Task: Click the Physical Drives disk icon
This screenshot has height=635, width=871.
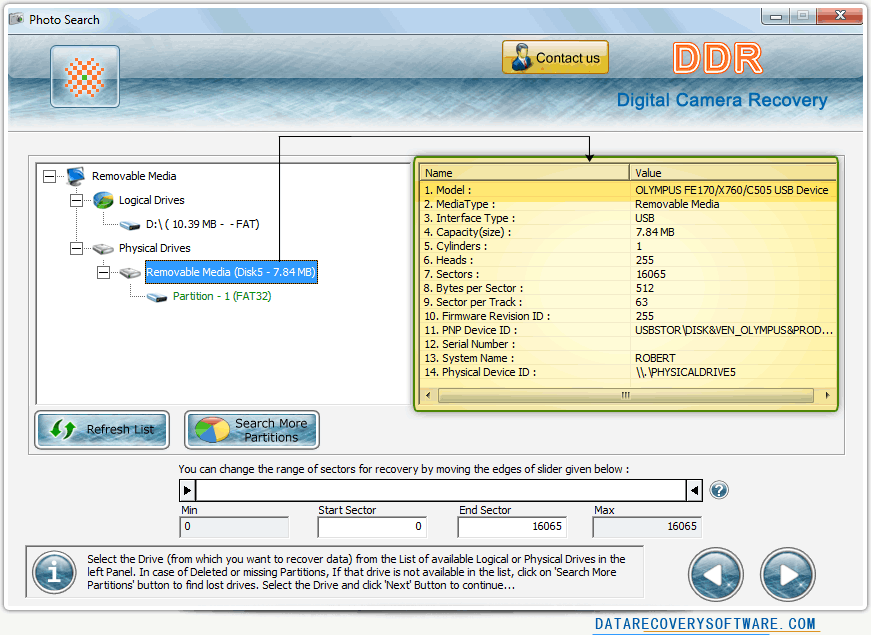Action: click(103, 249)
